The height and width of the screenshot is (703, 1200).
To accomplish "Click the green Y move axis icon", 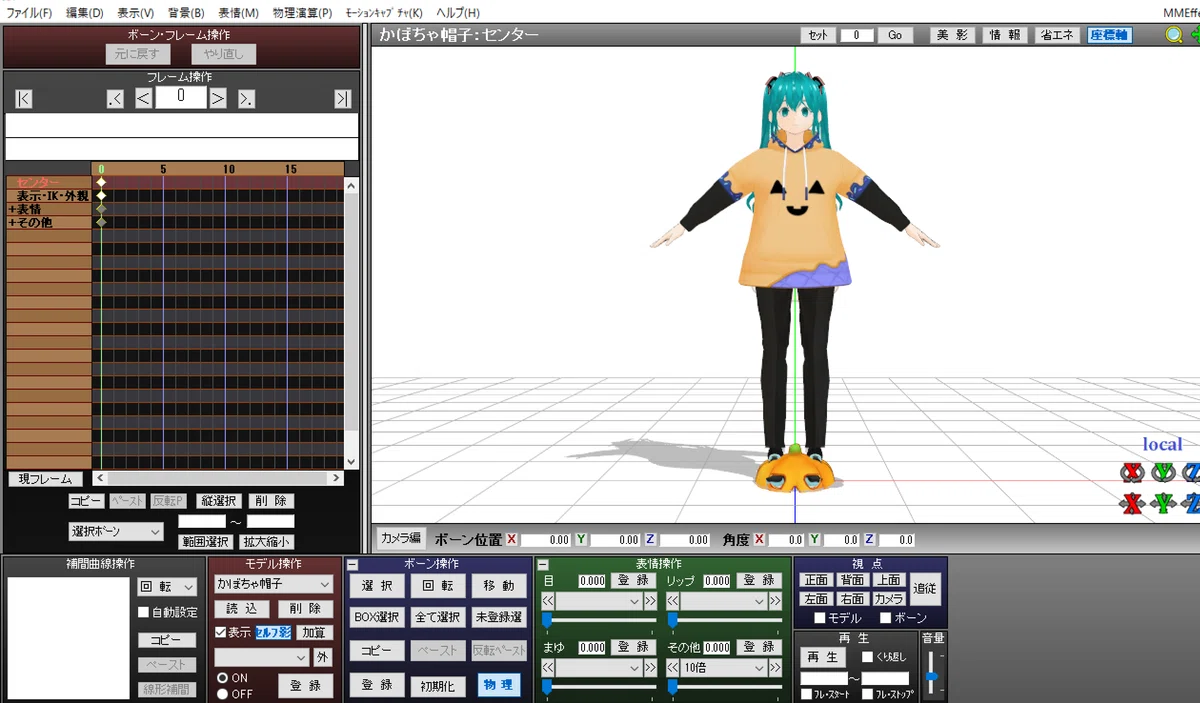I will (1163, 503).
